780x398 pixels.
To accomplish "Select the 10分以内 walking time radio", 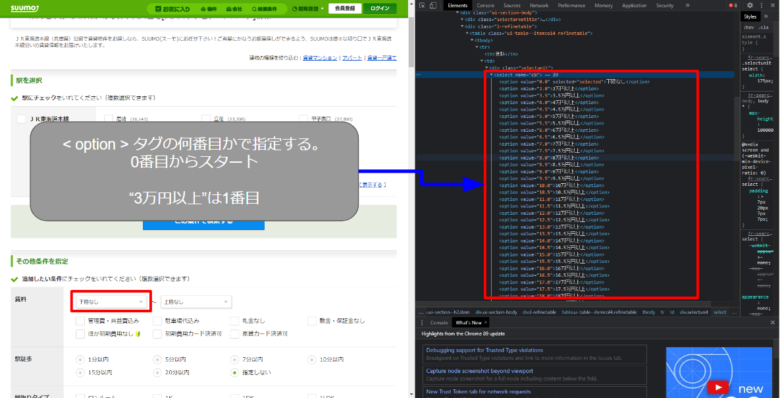I will coord(311,359).
